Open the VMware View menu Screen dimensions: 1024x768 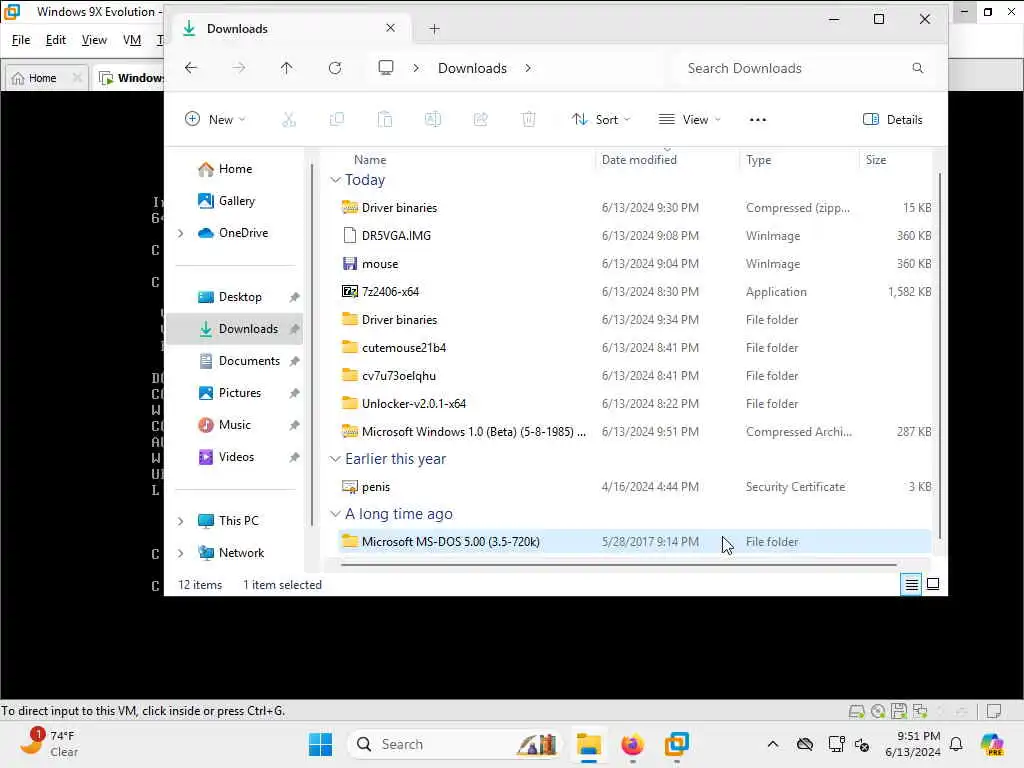[x=94, y=40]
